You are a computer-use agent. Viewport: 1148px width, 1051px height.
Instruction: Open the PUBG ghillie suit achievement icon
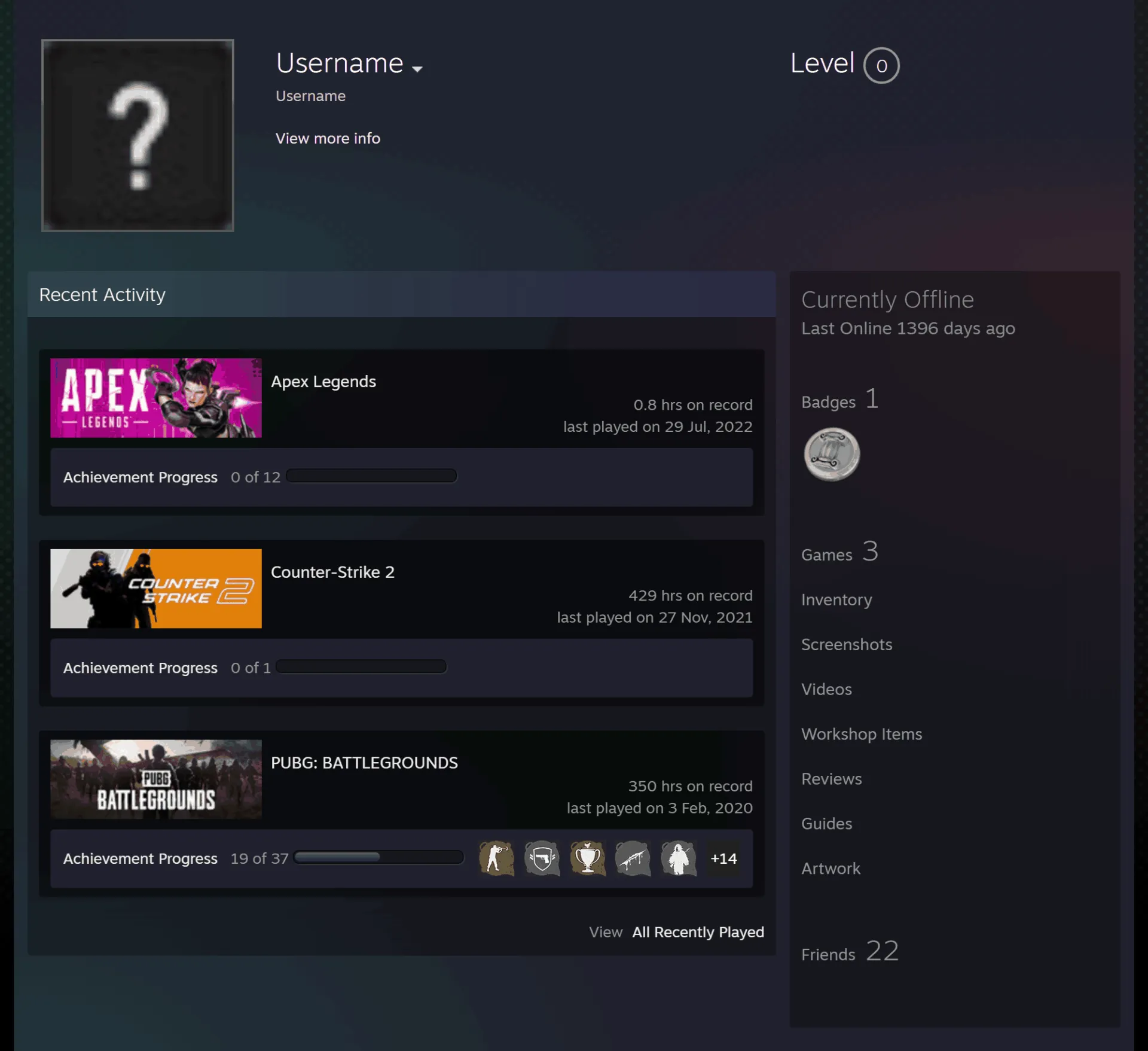tap(679, 858)
